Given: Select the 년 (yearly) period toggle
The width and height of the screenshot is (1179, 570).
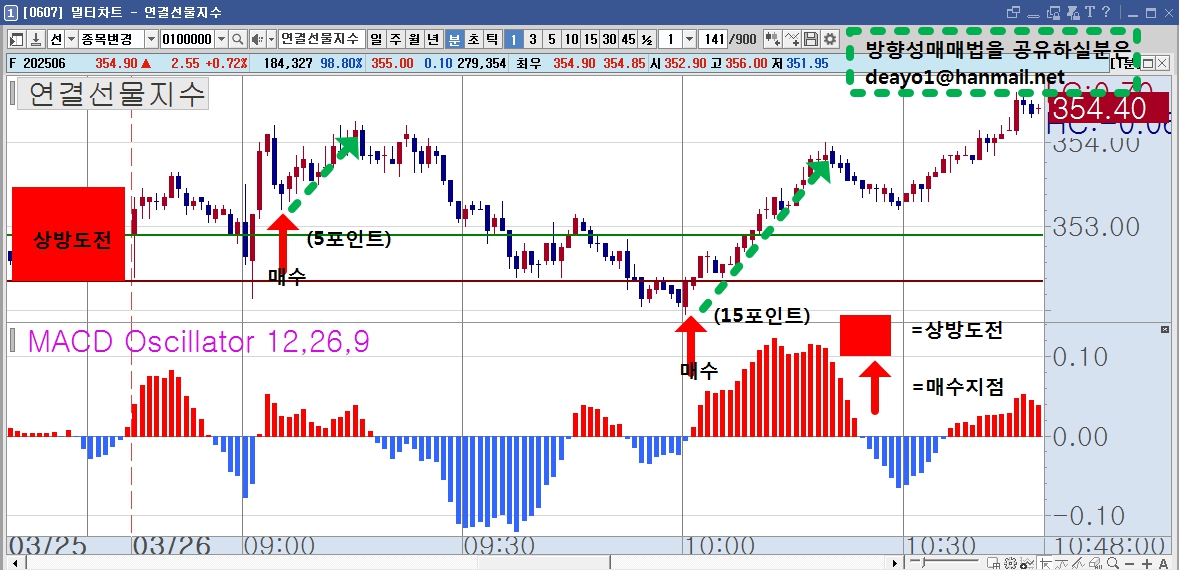Looking at the screenshot, I should click(434, 39).
